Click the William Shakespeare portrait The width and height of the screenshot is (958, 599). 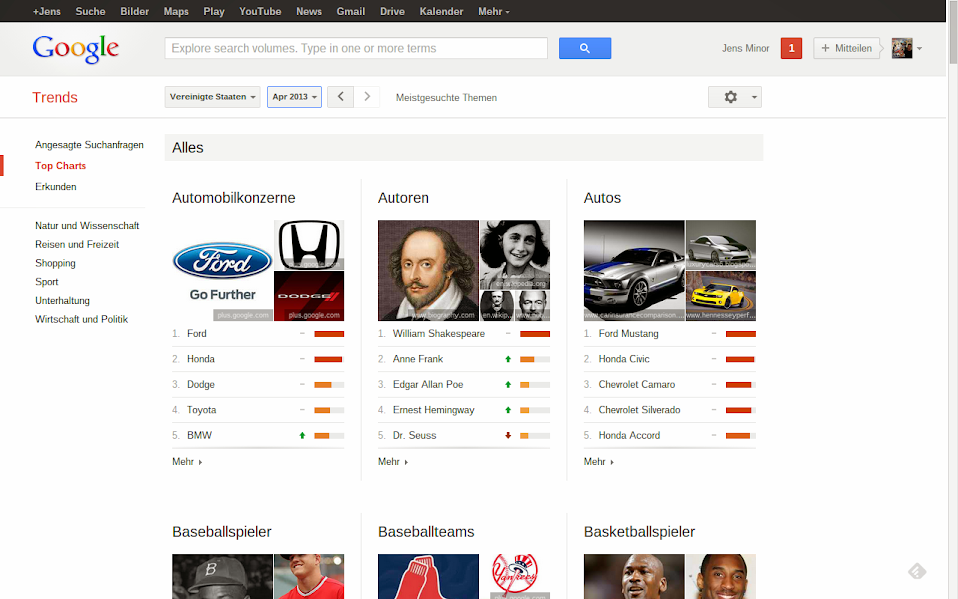pos(428,270)
